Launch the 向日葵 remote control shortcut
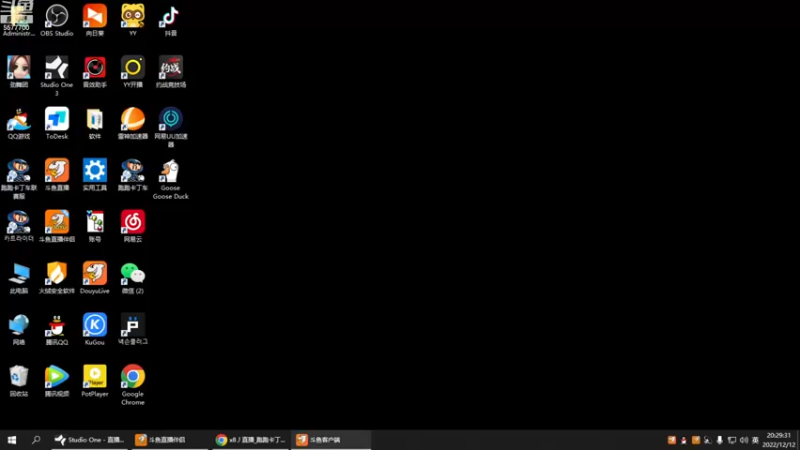The height and width of the screenshot is (450, 800). pos(95,19)
